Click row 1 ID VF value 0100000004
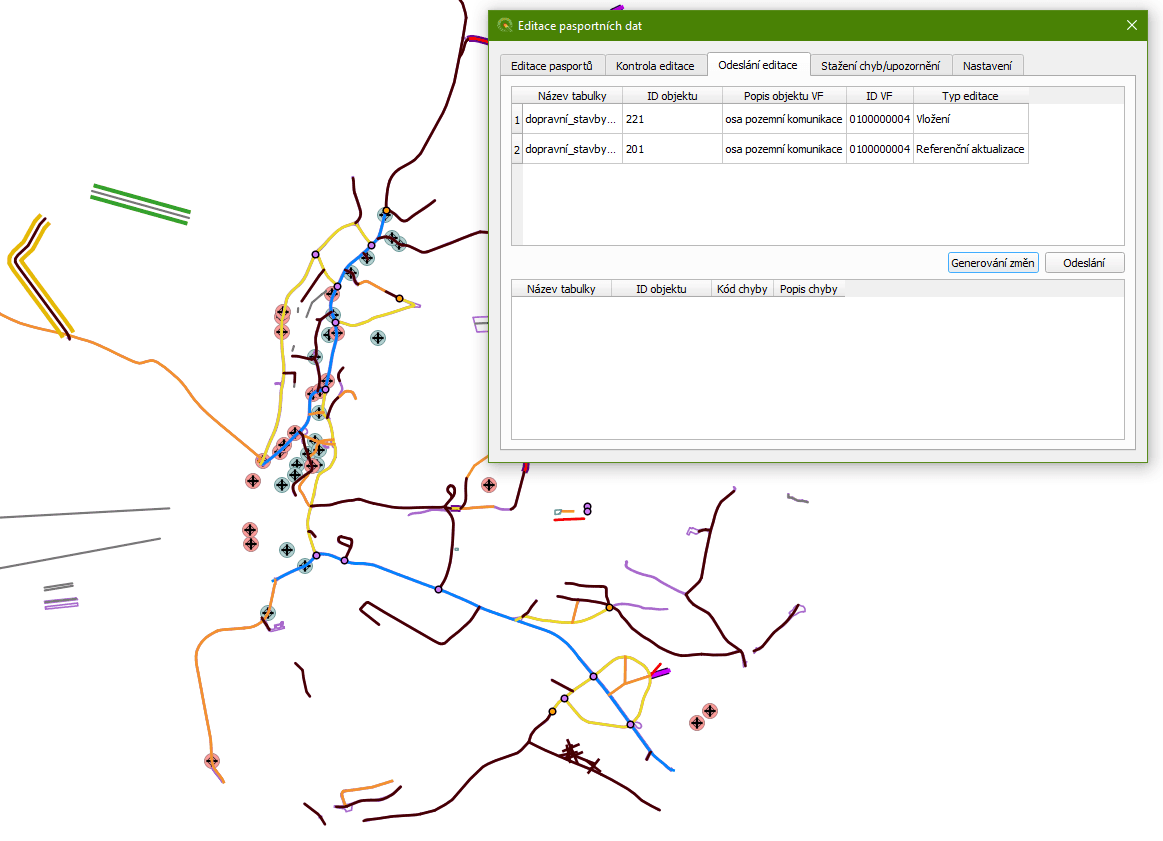Viewport: 1163px width, 841px height. coord(880,119)
